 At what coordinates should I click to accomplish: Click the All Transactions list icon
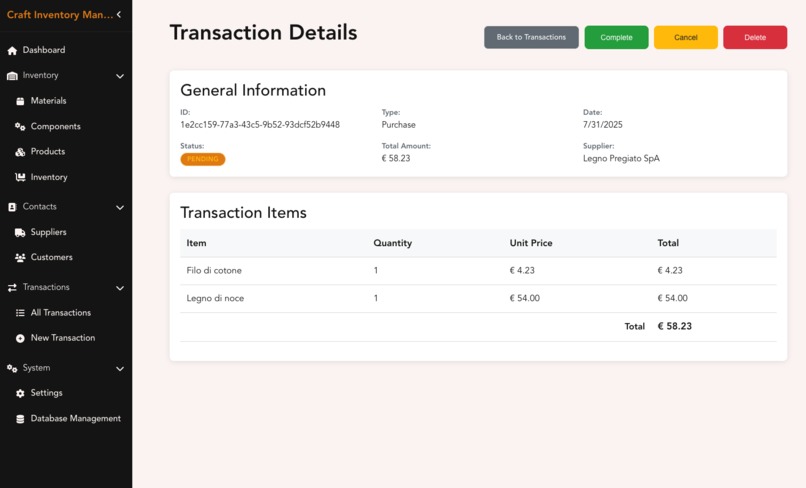20,313
